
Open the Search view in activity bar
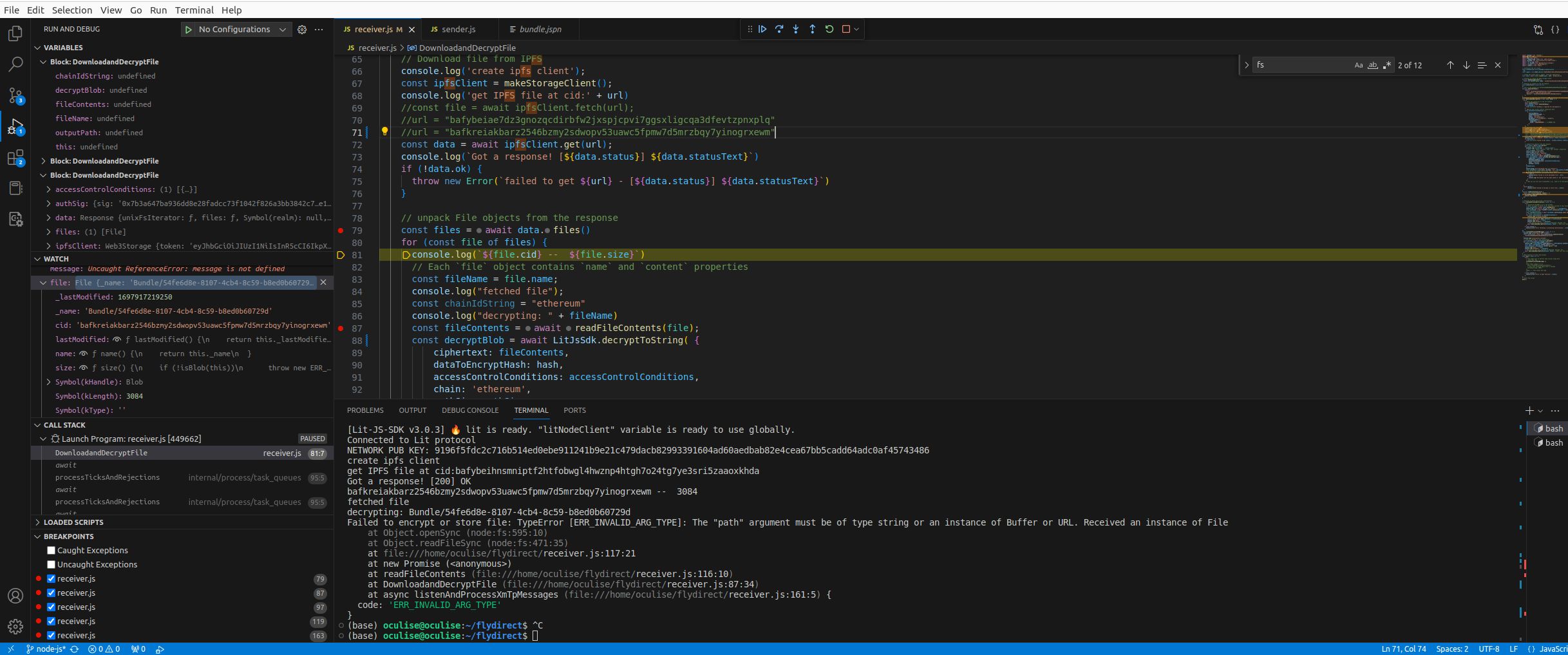(x=15, y=64)
